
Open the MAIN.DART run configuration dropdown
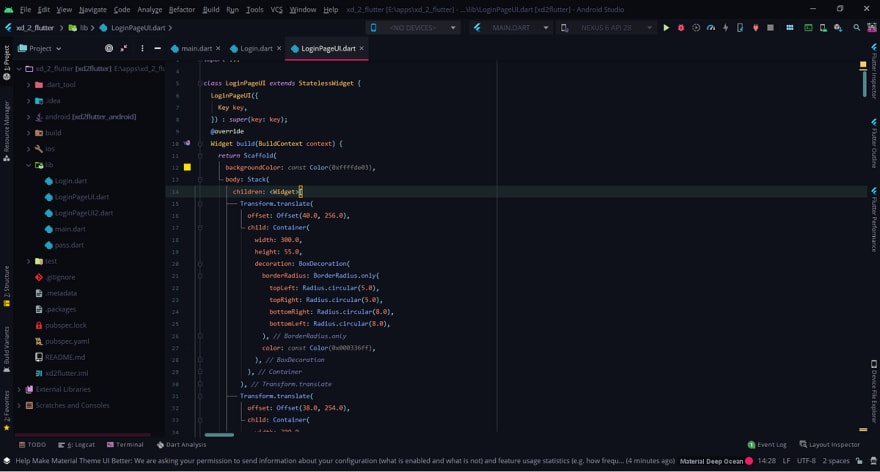(x=511, y=28)
